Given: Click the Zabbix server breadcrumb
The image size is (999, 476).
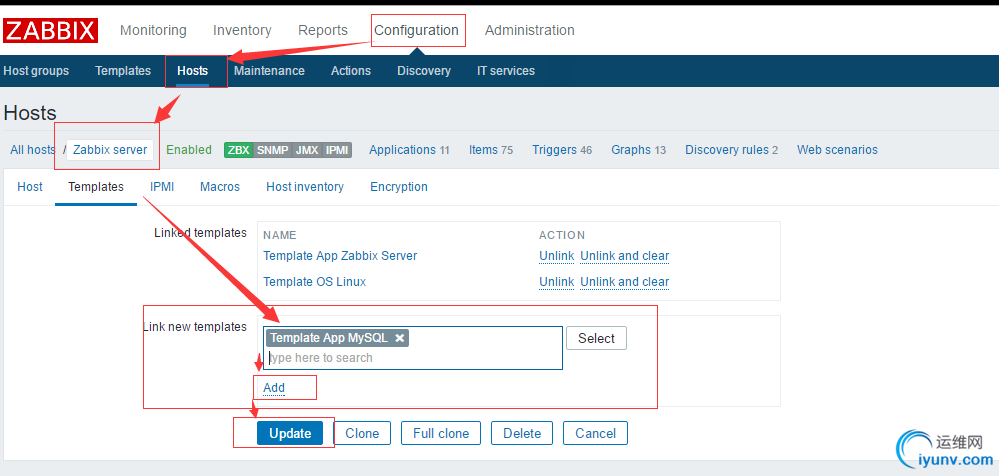Looking at the screenshot, I should [x=110, y=150].
